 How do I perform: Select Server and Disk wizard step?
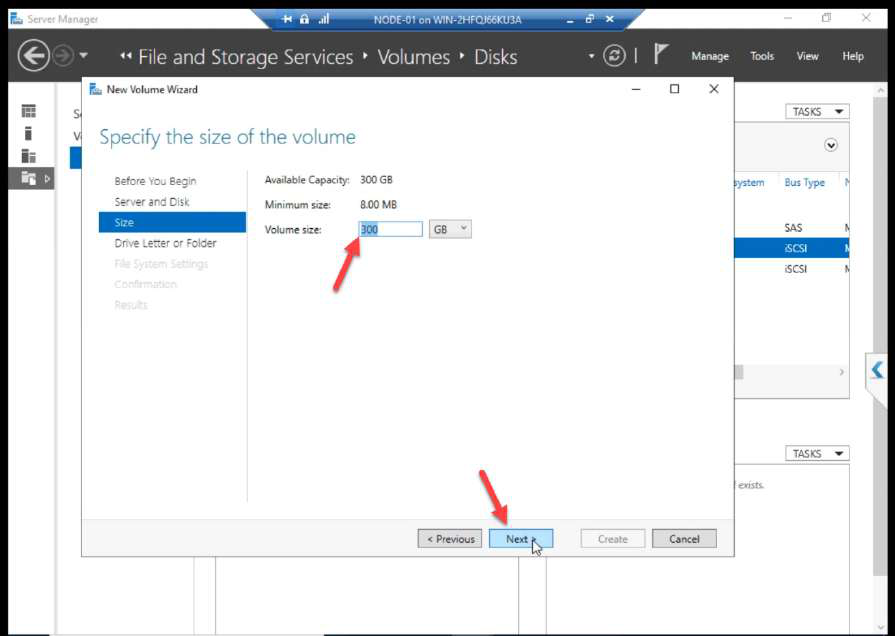[152, 202]
